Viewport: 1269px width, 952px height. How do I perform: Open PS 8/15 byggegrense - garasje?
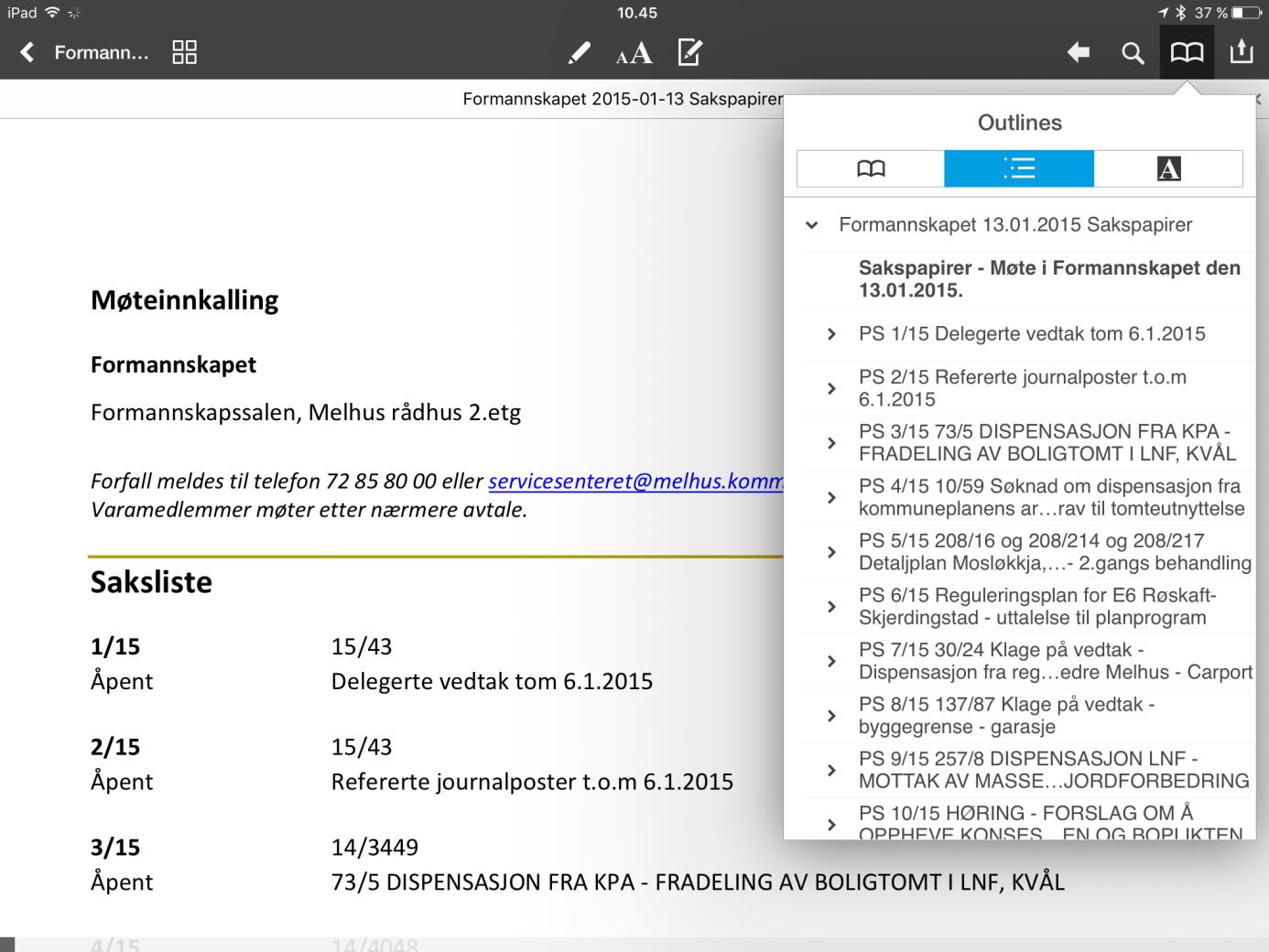[x=1006, y=716]
